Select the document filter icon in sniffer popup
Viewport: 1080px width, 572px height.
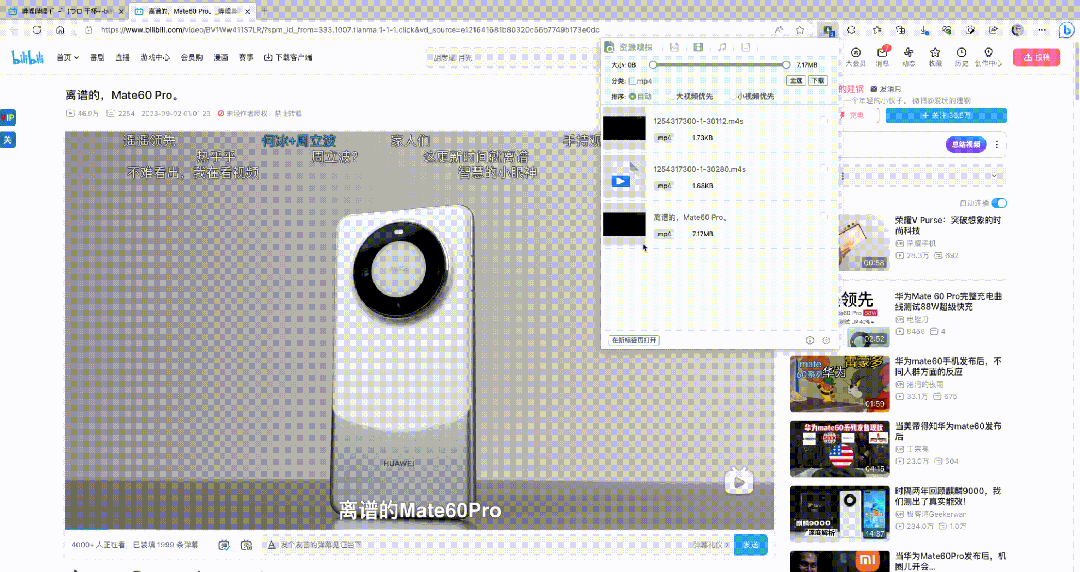tap(745, 48)
